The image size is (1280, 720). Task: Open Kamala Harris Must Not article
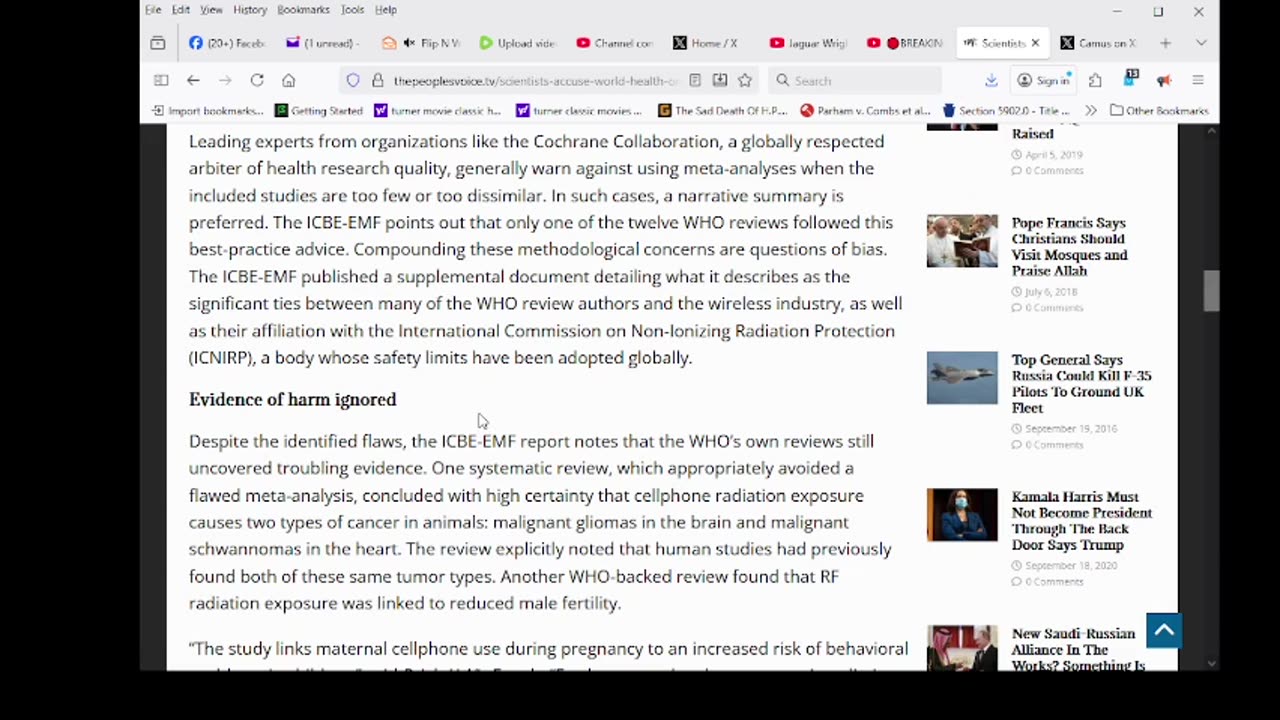coord(1081,521)
